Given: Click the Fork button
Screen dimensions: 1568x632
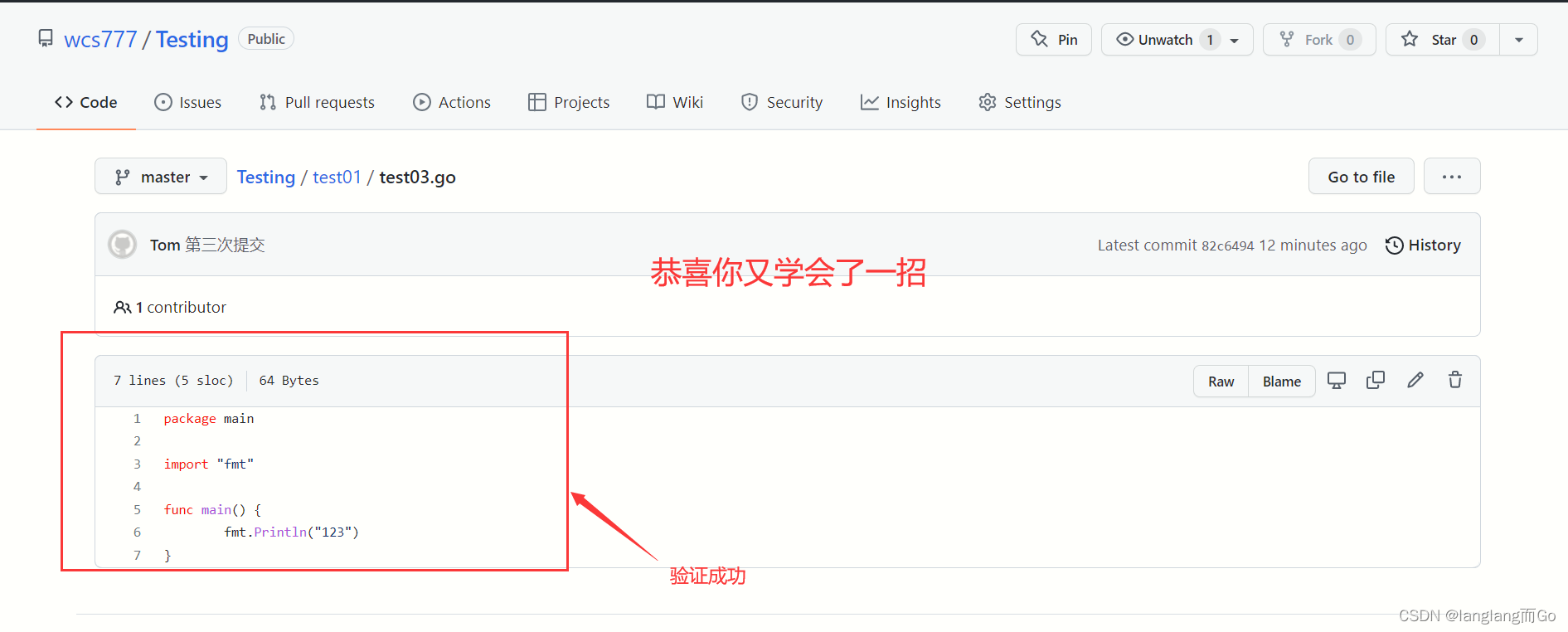Looking at the screenshot, I should [1319, 40].
